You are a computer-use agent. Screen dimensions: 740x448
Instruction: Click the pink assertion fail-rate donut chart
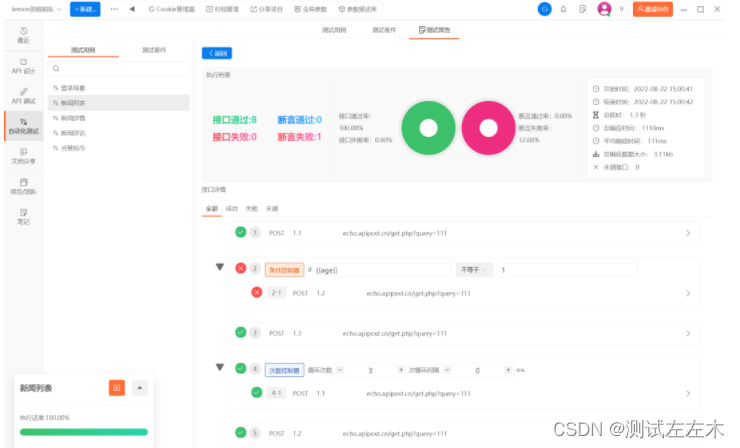[x=488, y=128]
